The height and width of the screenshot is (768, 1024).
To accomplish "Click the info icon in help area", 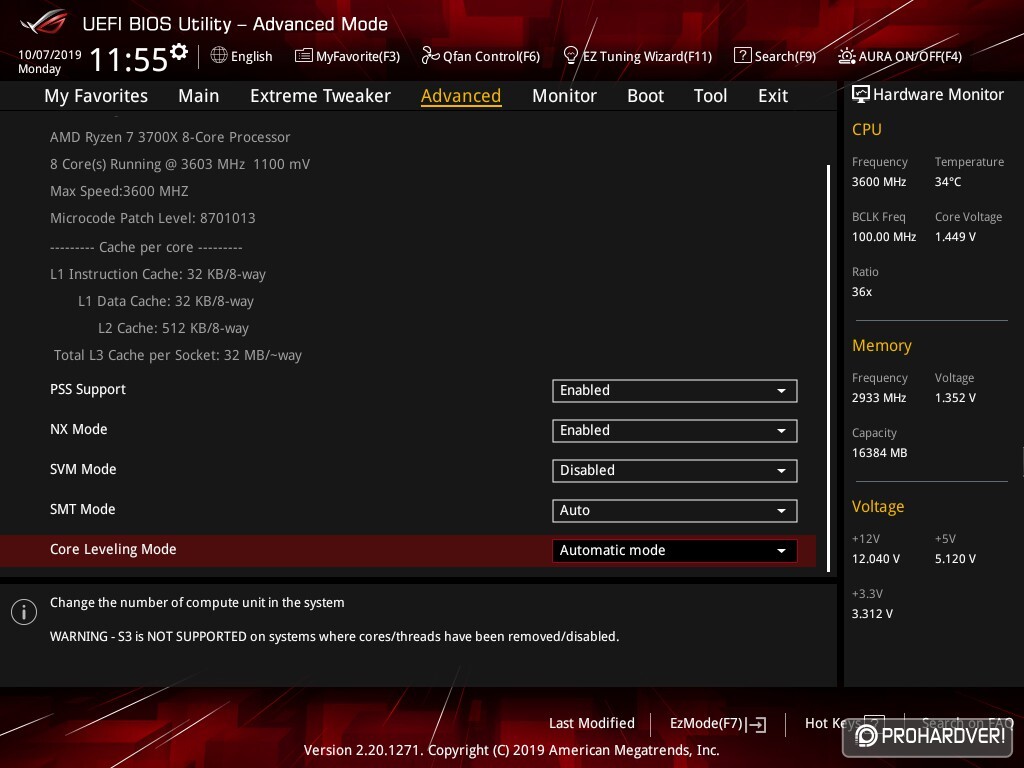I will (24, 612).
